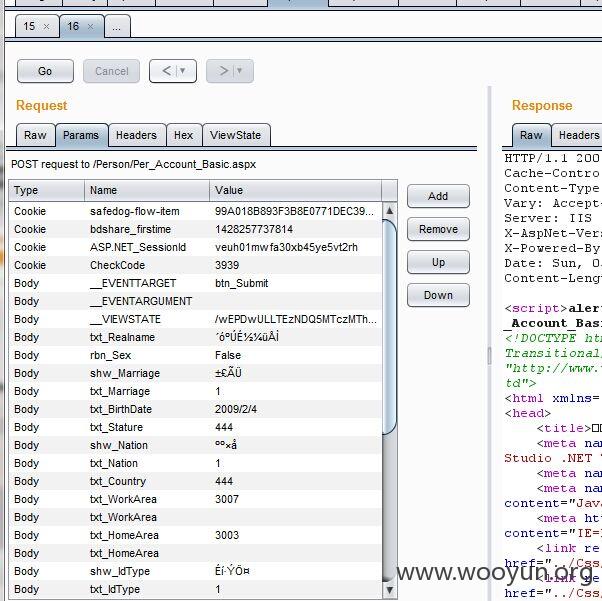Select the txt_Nation parameter
The width and height of the screenshot is (602, 601).
(195, 464)
